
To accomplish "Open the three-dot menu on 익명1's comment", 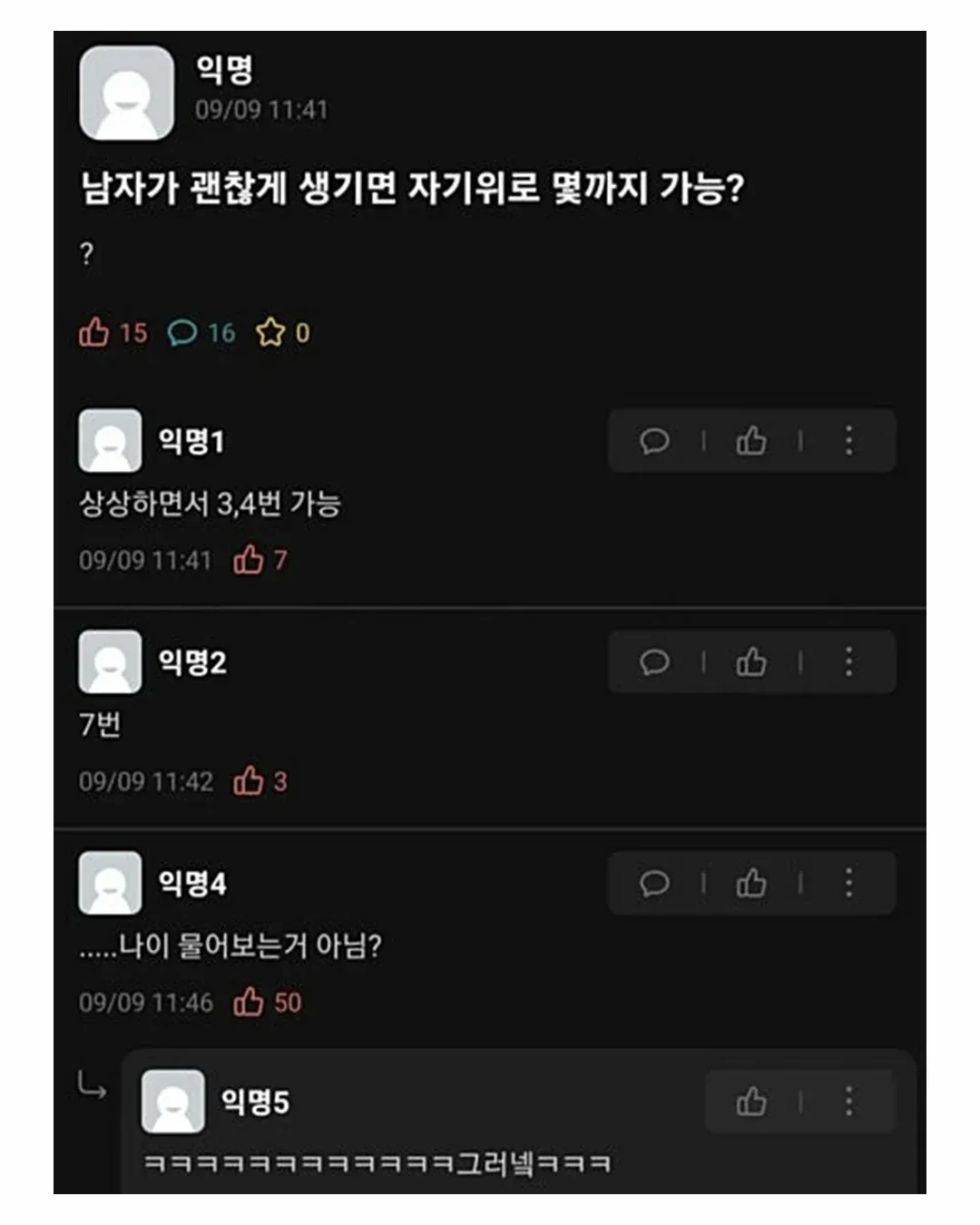I will pyautogui.click(x=849, y=441).
